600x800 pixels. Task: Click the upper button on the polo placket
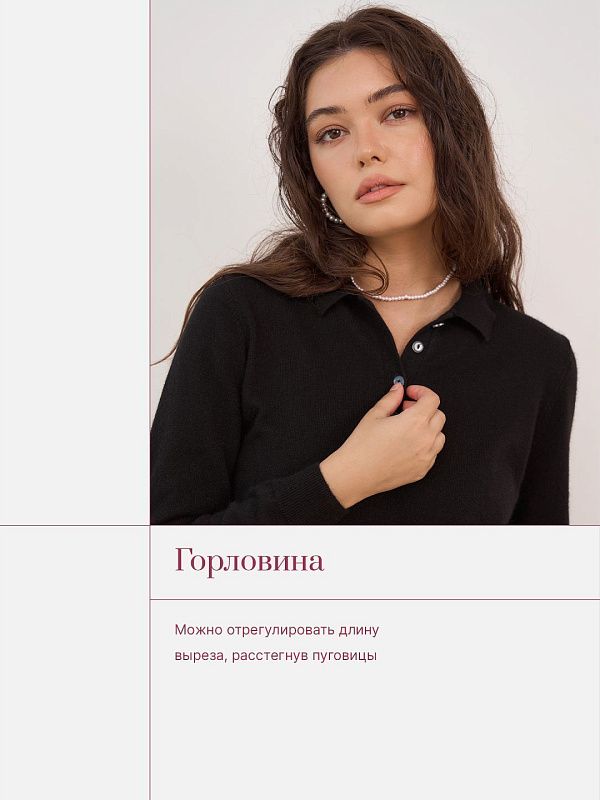tap(418, 347)
